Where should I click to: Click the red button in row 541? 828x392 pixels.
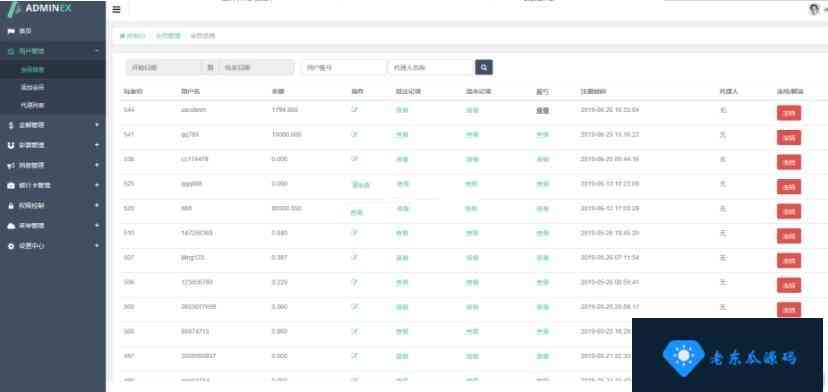coord(788,137)
